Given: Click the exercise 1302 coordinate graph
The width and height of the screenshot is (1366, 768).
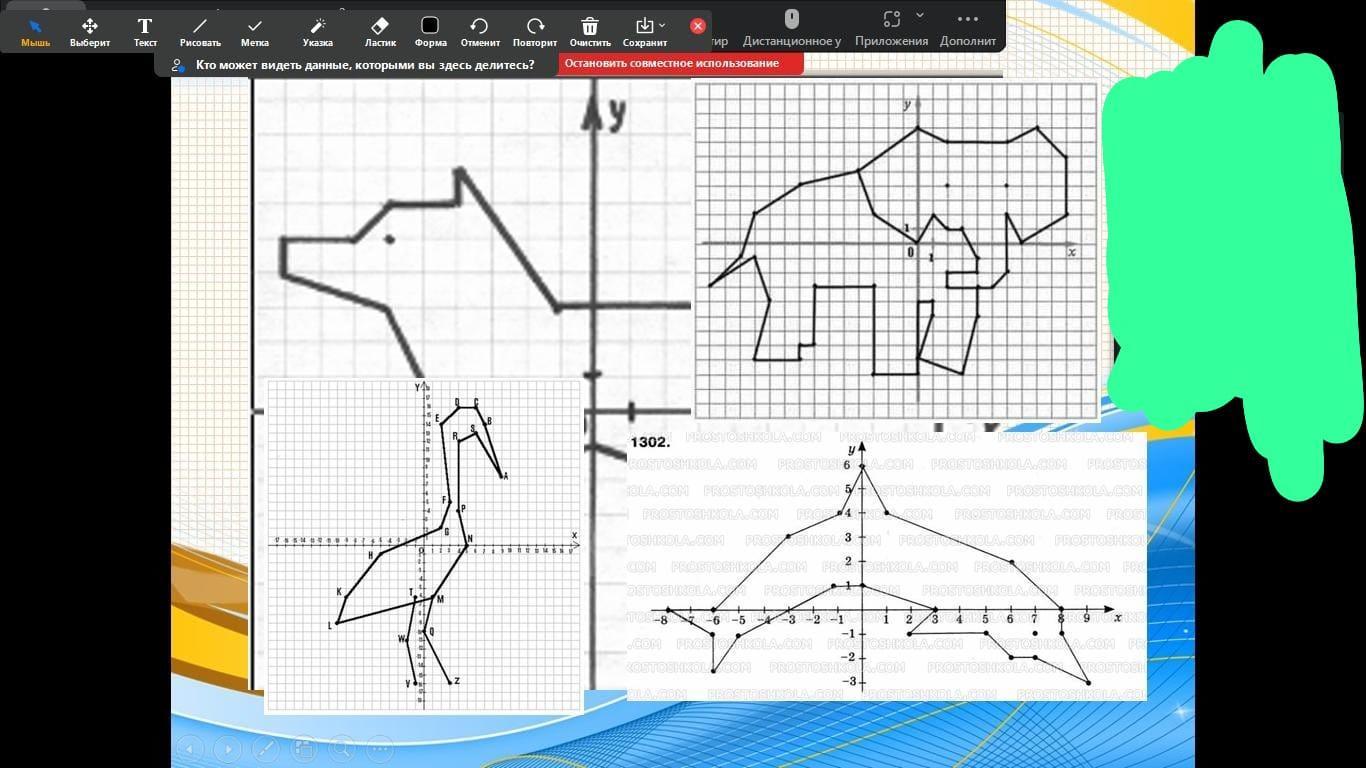Looking at the screenshot, I should (x=887, y=566).
